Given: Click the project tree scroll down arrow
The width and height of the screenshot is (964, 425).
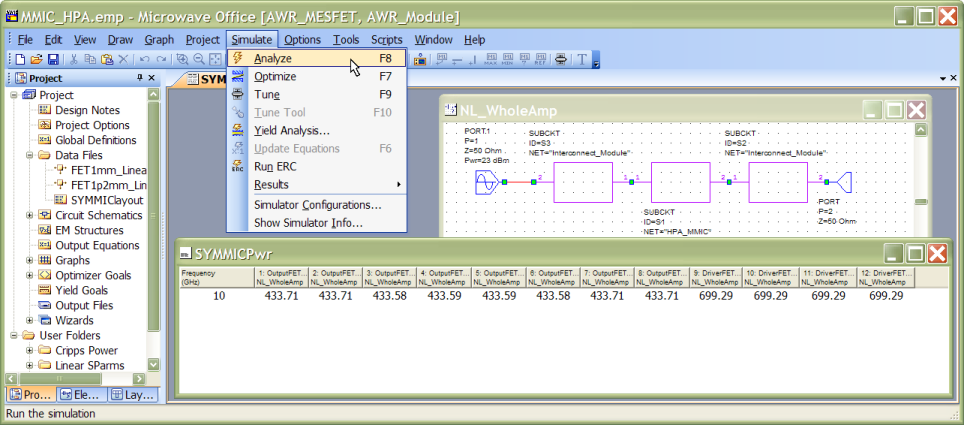Looking at the screenshot, I should (152, 364).
